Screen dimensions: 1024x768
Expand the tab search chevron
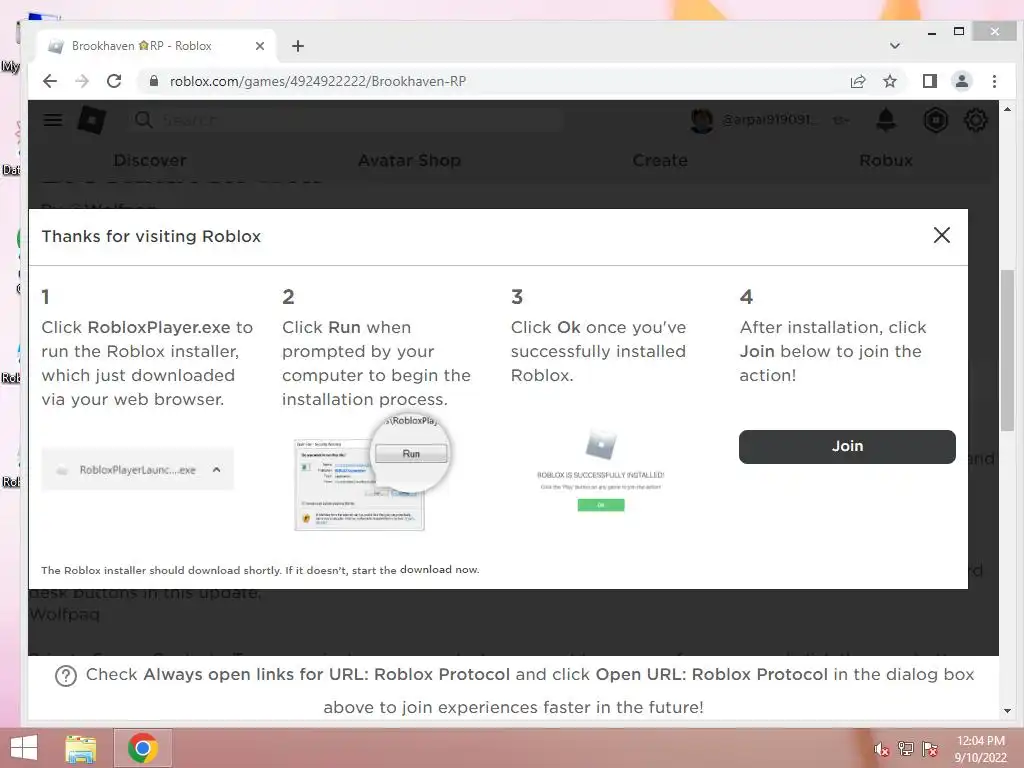(895, 46)
